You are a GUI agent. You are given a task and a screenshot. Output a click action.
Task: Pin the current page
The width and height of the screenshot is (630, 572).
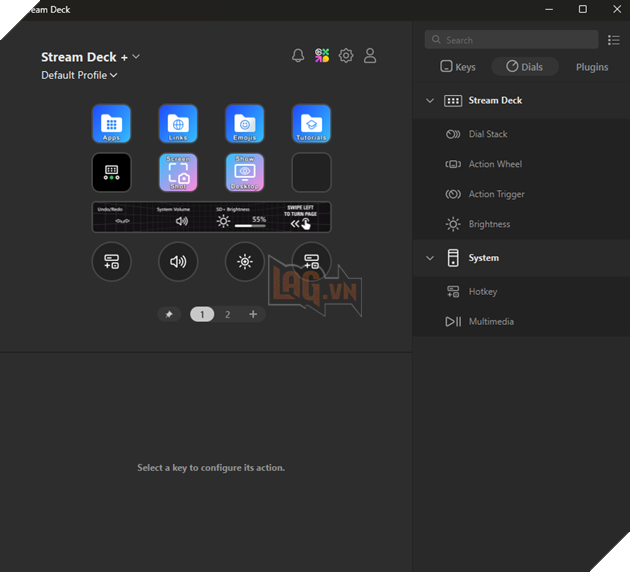point(169,314)
